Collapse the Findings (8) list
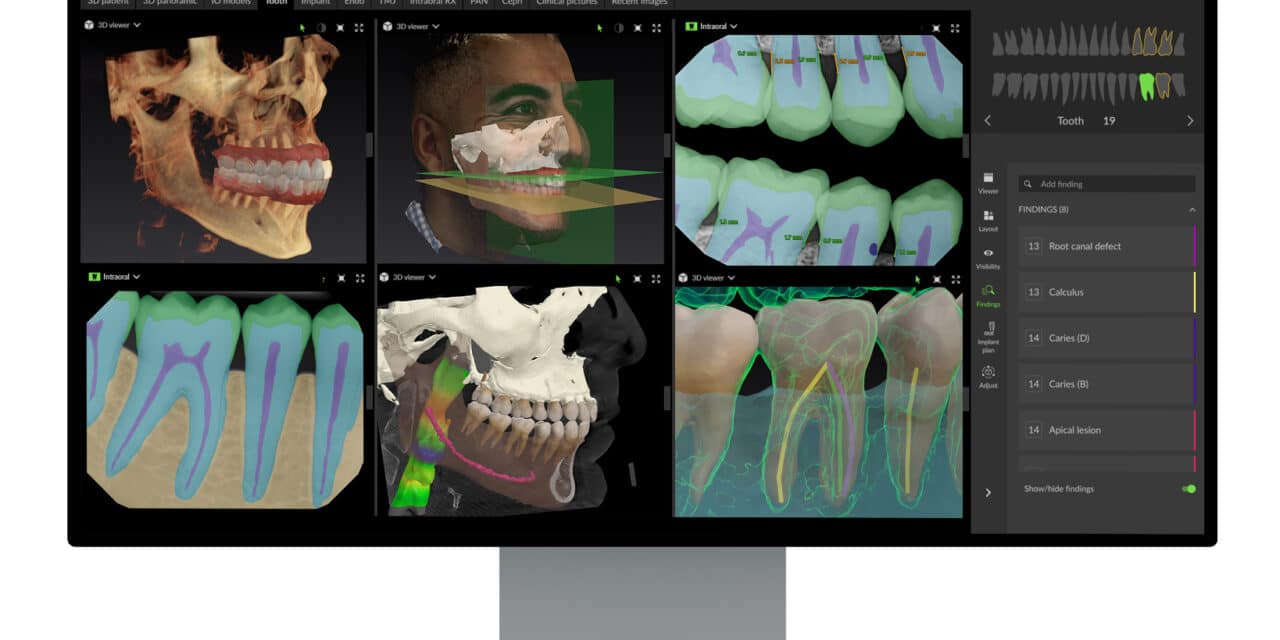 pyautogui.click(x=1191, y=210)
